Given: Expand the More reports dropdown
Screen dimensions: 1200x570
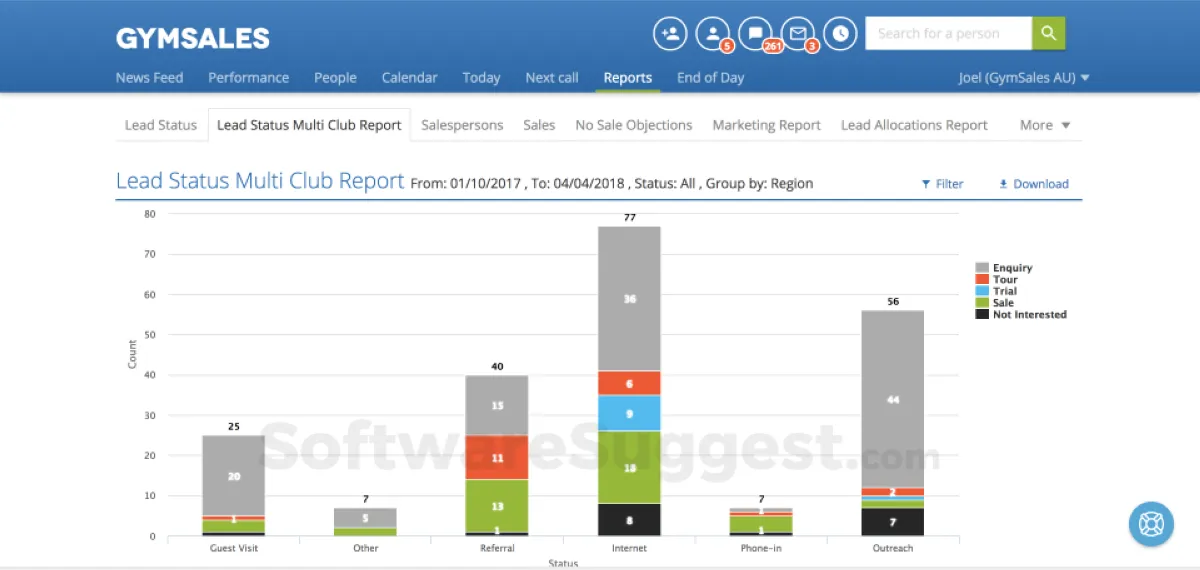Looking at the screenshot, I should coord(1045,125).
